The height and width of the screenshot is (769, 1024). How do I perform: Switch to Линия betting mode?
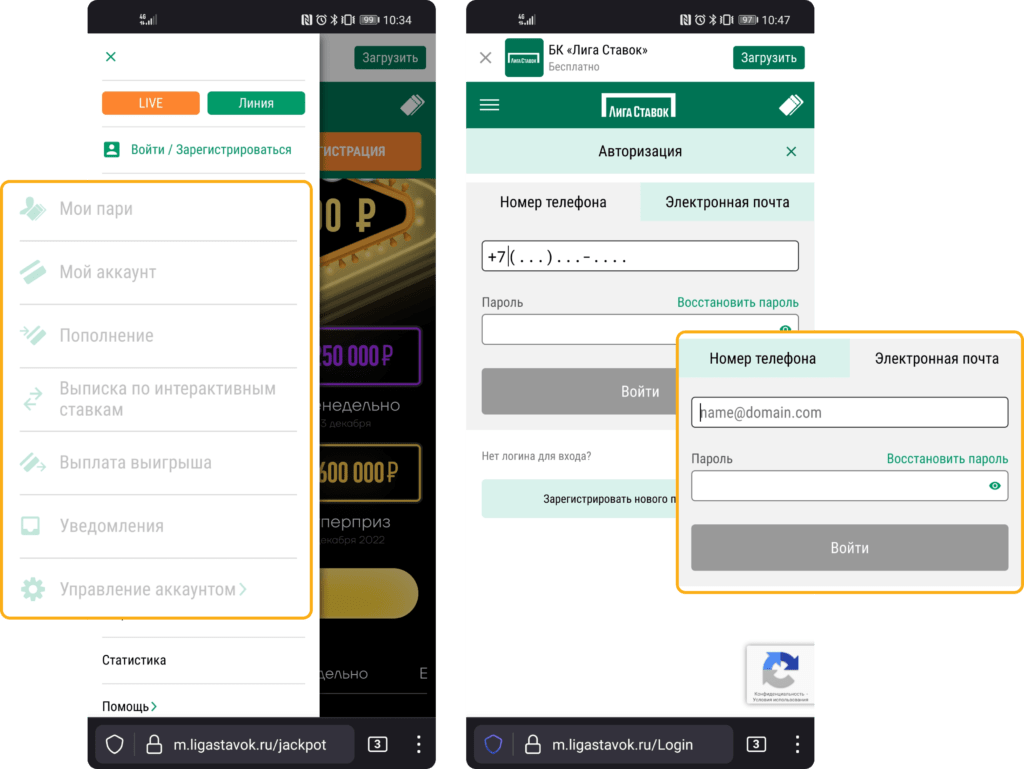coord(256,103)
